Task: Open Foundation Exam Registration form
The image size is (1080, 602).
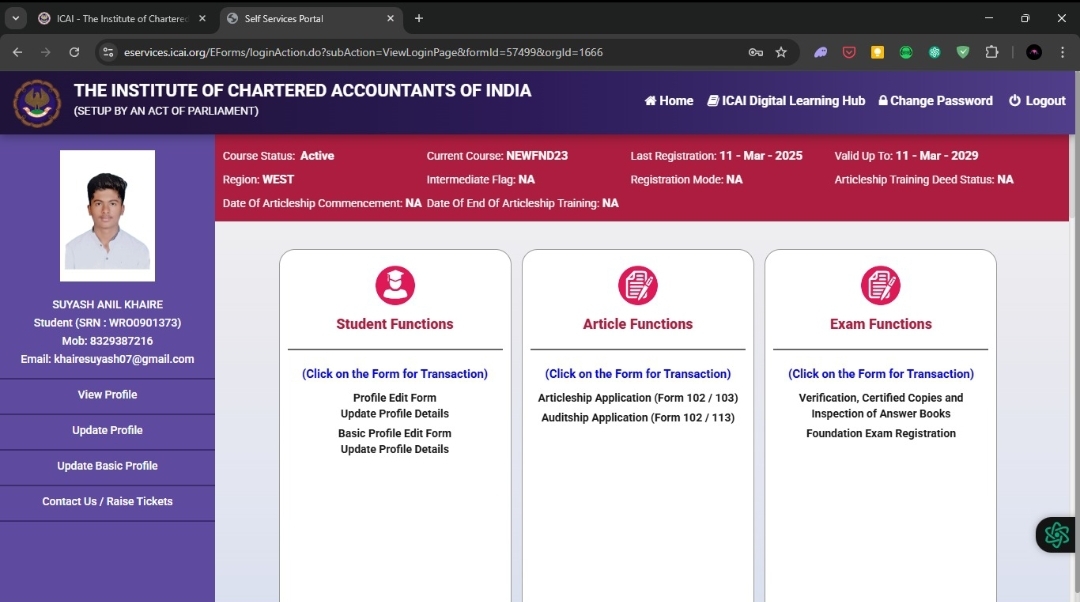Action: [881, 434]
